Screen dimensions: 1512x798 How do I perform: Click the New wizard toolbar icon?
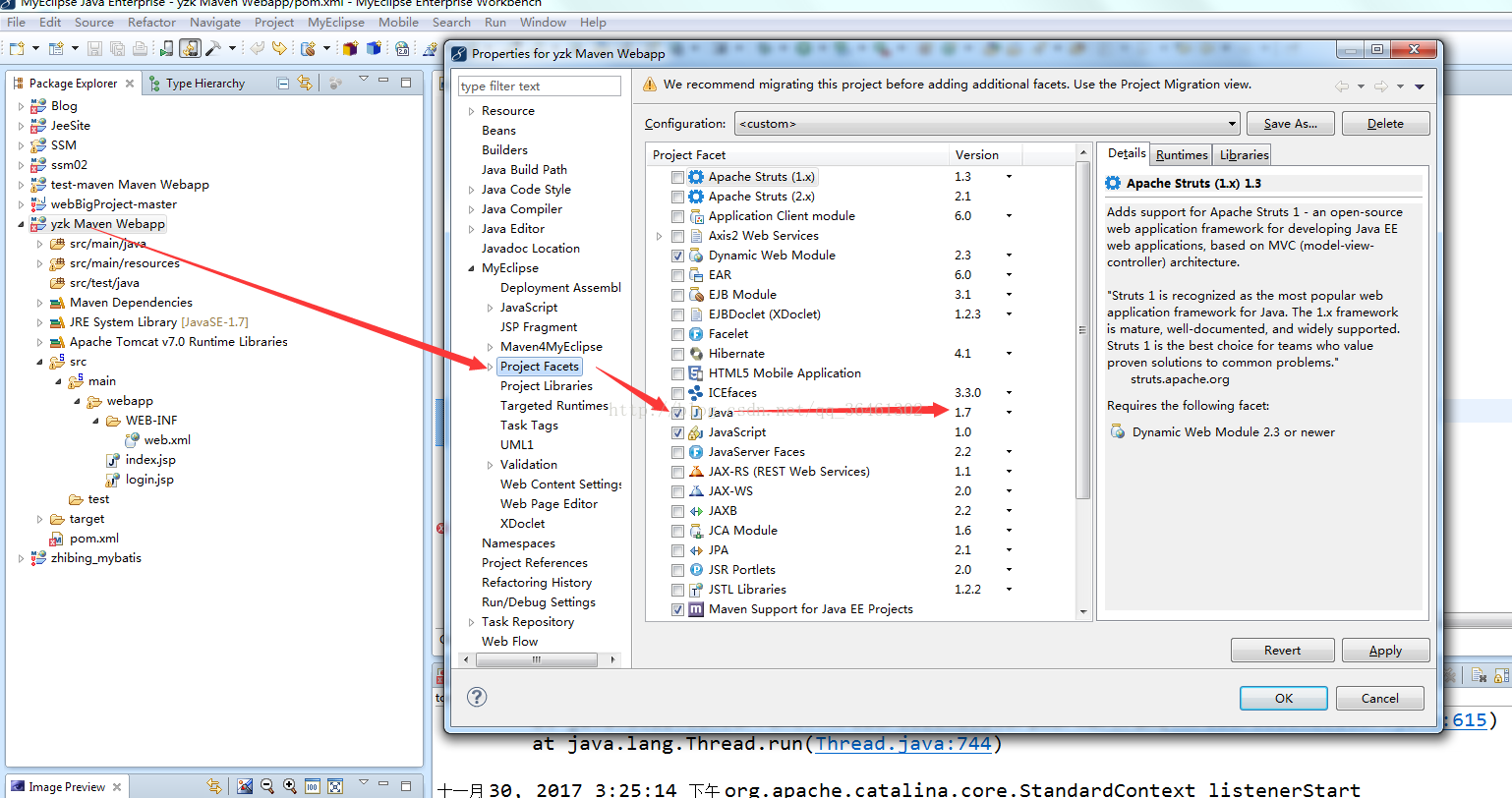(x=17, y=47)
